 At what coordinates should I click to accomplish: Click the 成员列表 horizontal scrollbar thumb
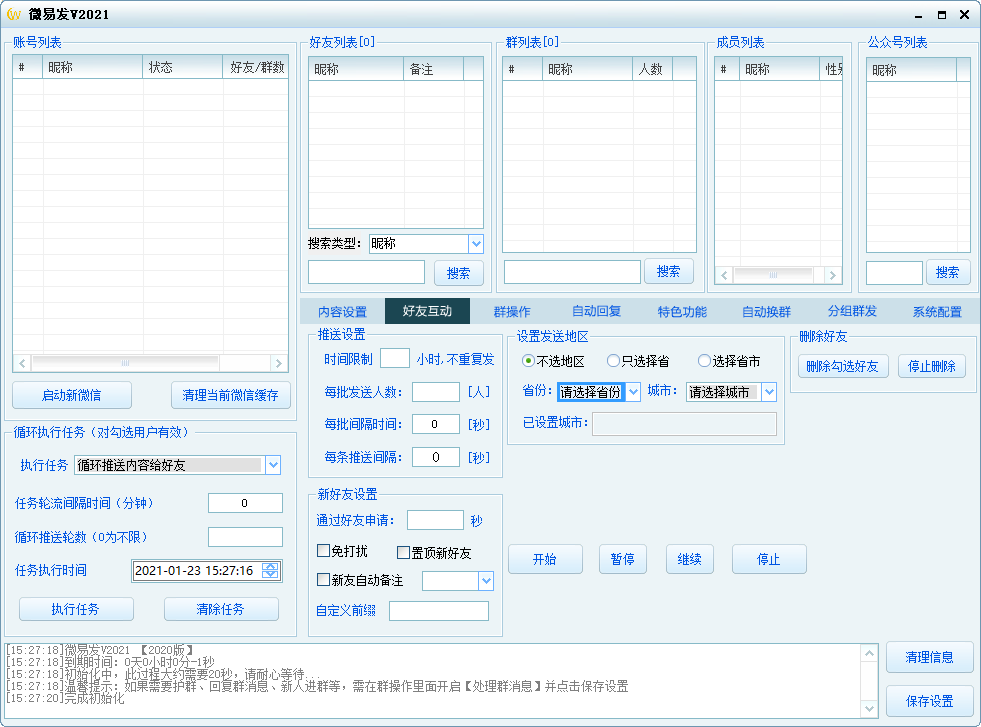pyautogui.click(x=773, y=275)
